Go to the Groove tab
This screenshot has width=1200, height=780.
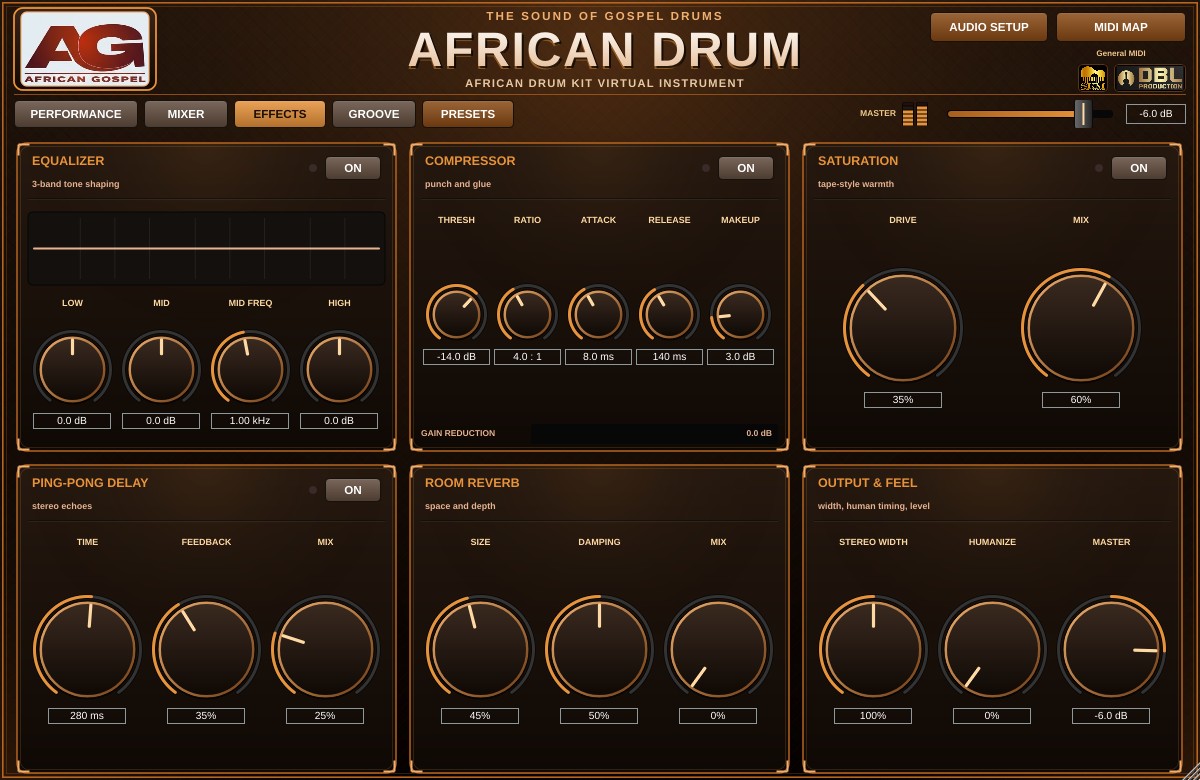(x=374, y=114)
